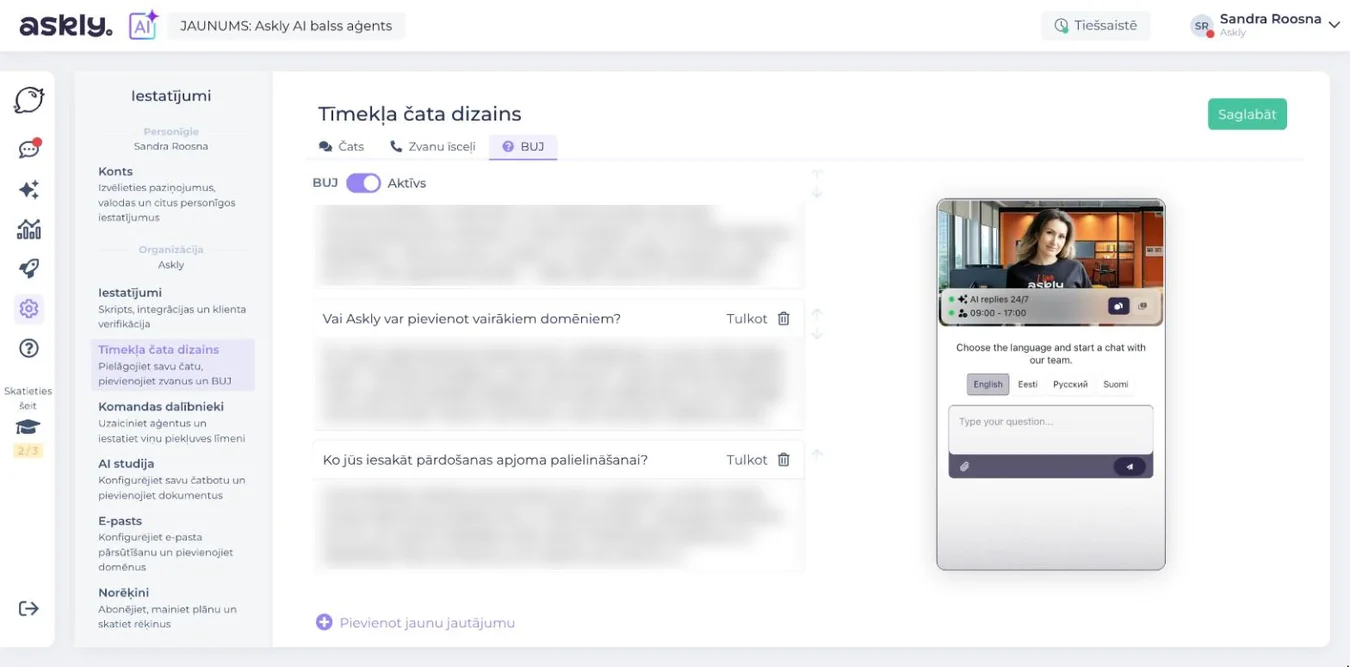
Task: Open the settings gear icon
Action: click(29, 309)
